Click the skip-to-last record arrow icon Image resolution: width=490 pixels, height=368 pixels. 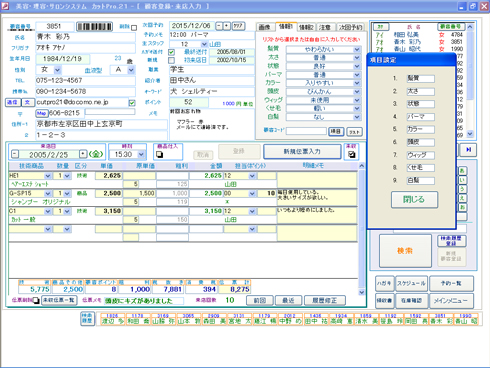click(x=468, y=150)
